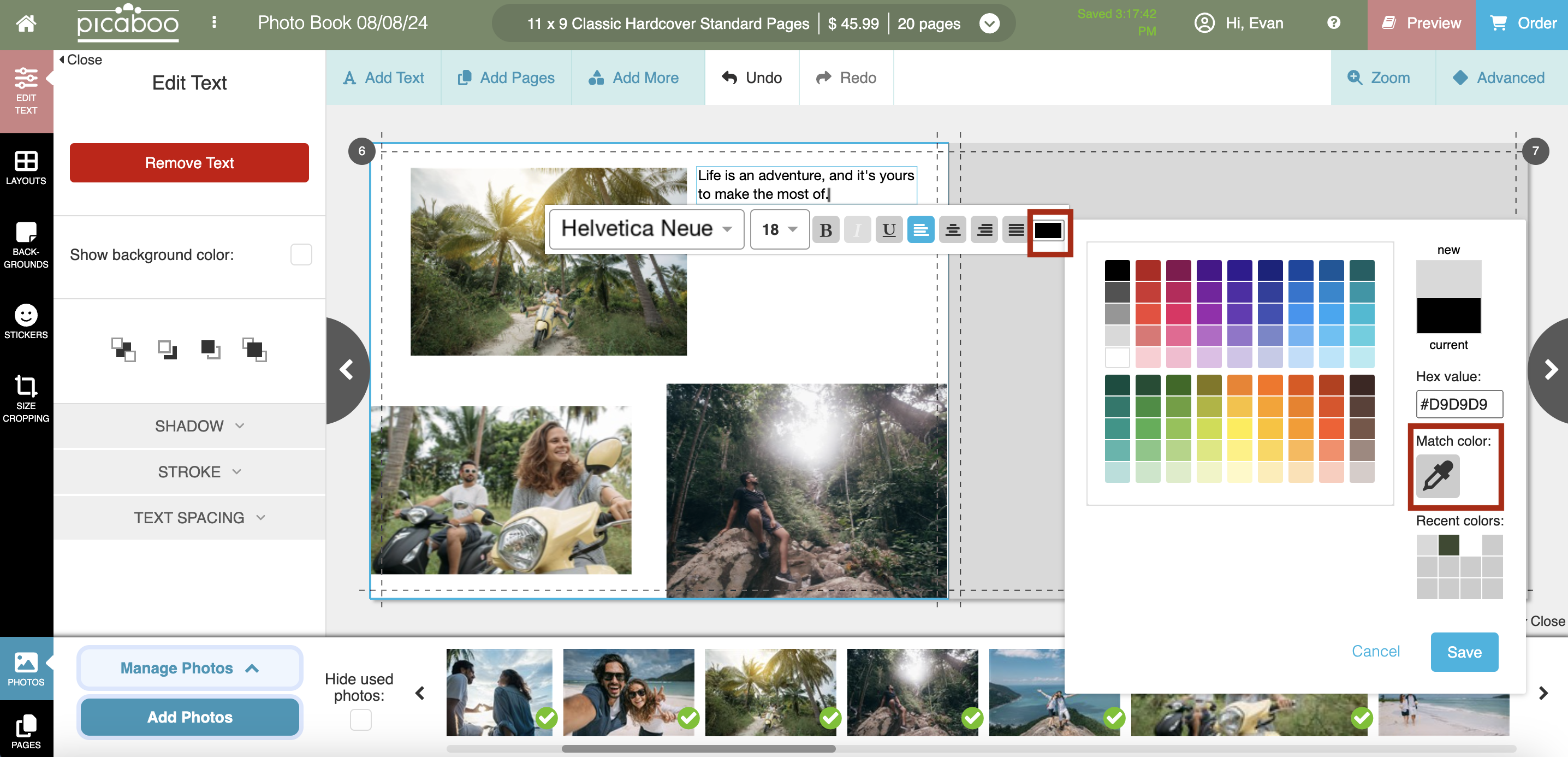Align text center
This screenshot has width=1568, height=757.
952,230
